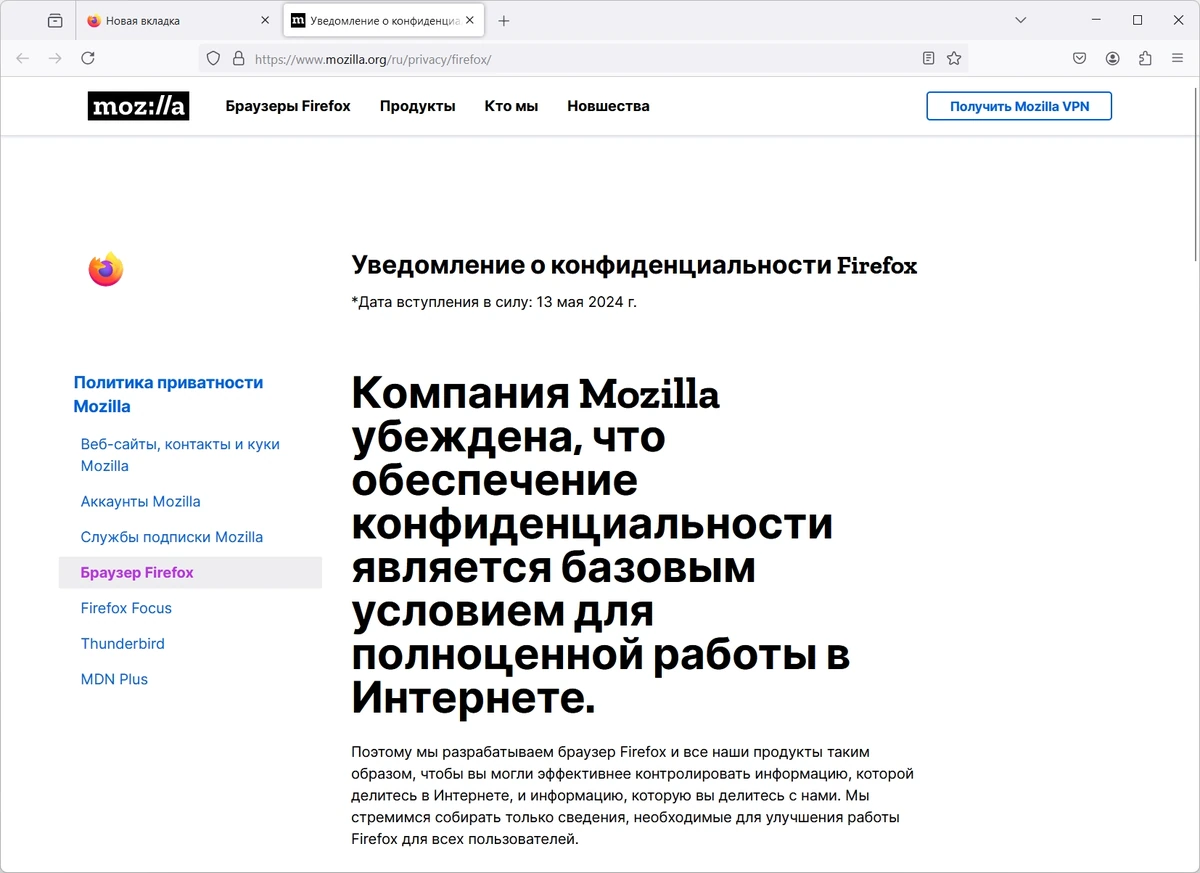Screen dimensions: 1200x873
Task: Open Firefox View icon in tab strip
Action: click(55, 20)
